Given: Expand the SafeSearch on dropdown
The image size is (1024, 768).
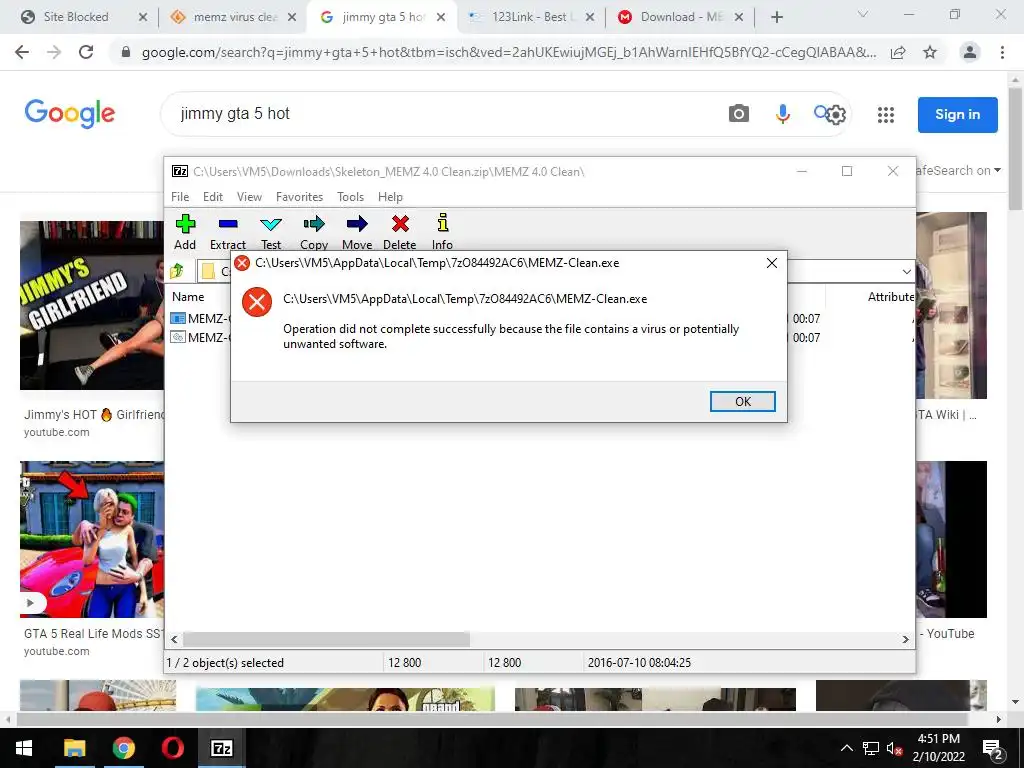Looking at the screenshot, I should point(958,170).
